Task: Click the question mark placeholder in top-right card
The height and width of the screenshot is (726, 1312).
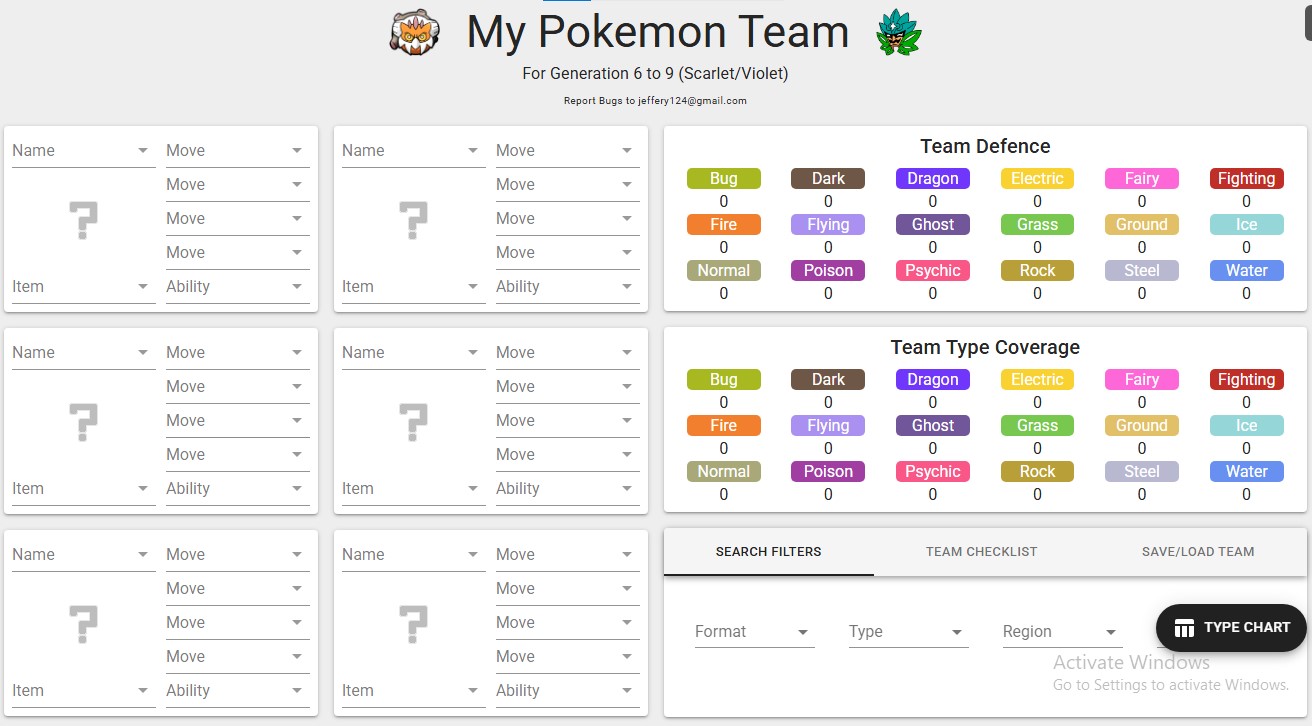Action: (x=413, y=219)
